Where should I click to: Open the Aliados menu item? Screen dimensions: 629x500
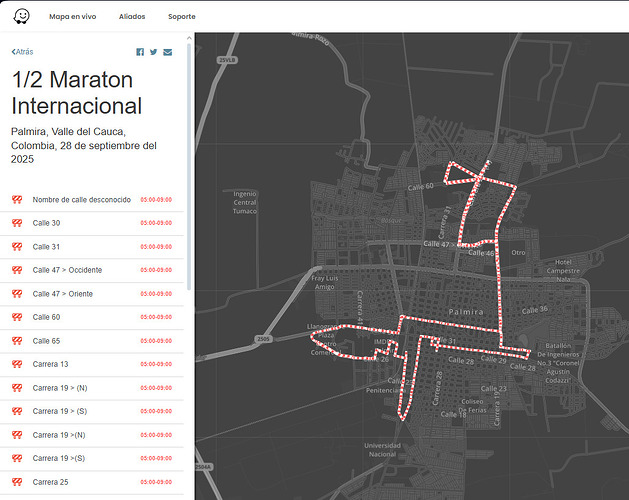pyautogui.click(x=131, y=17)
